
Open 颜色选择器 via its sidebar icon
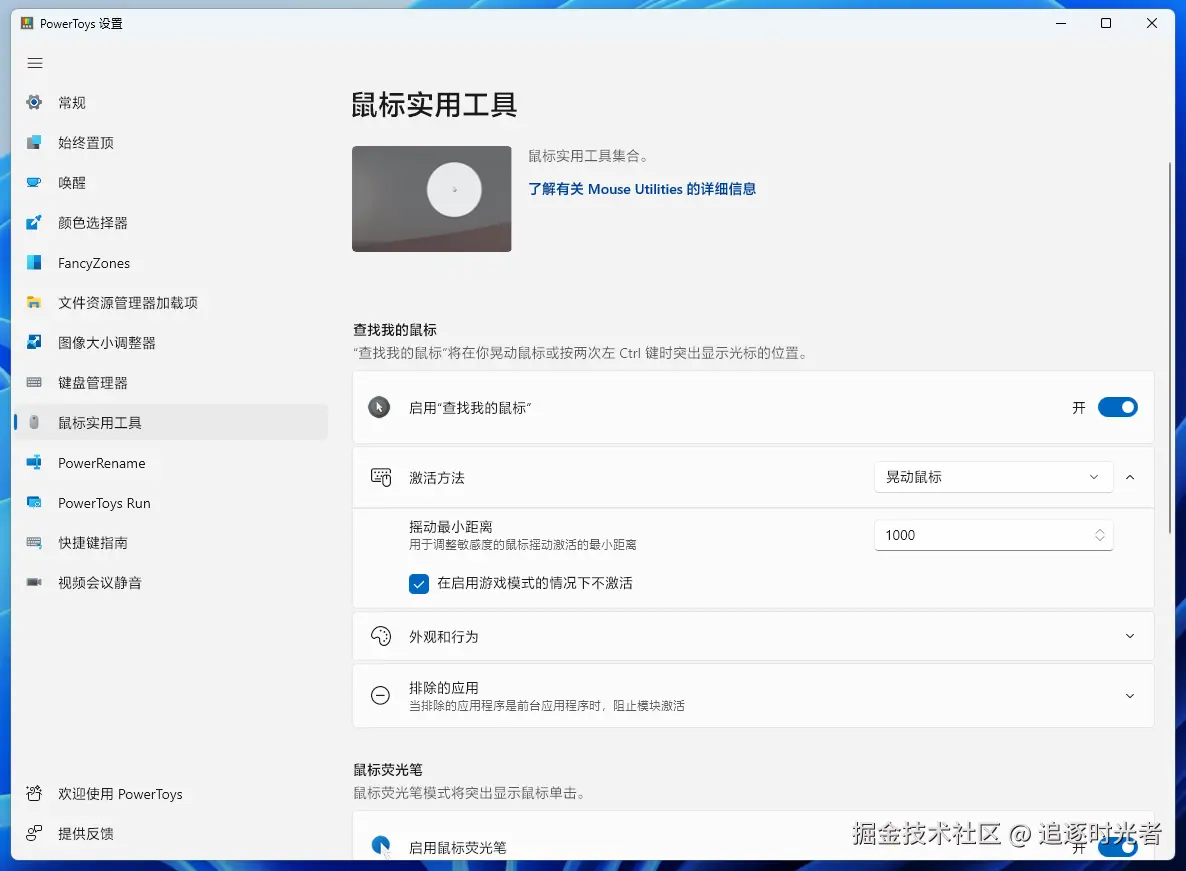pos(35,223)
